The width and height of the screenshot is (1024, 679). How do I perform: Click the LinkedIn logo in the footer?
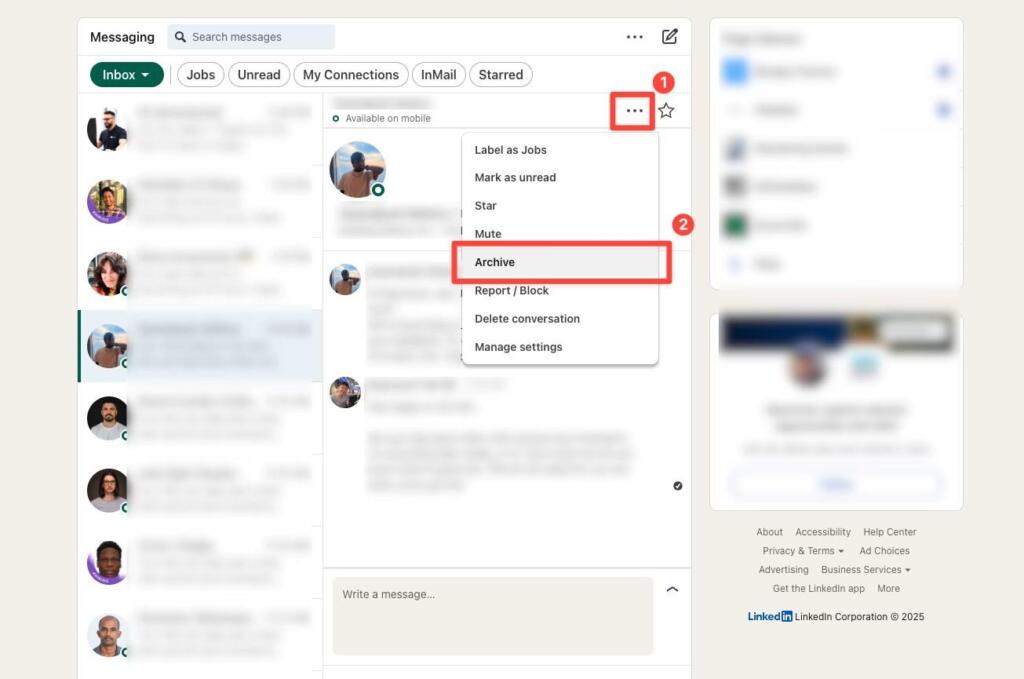(x=770, y=617)
